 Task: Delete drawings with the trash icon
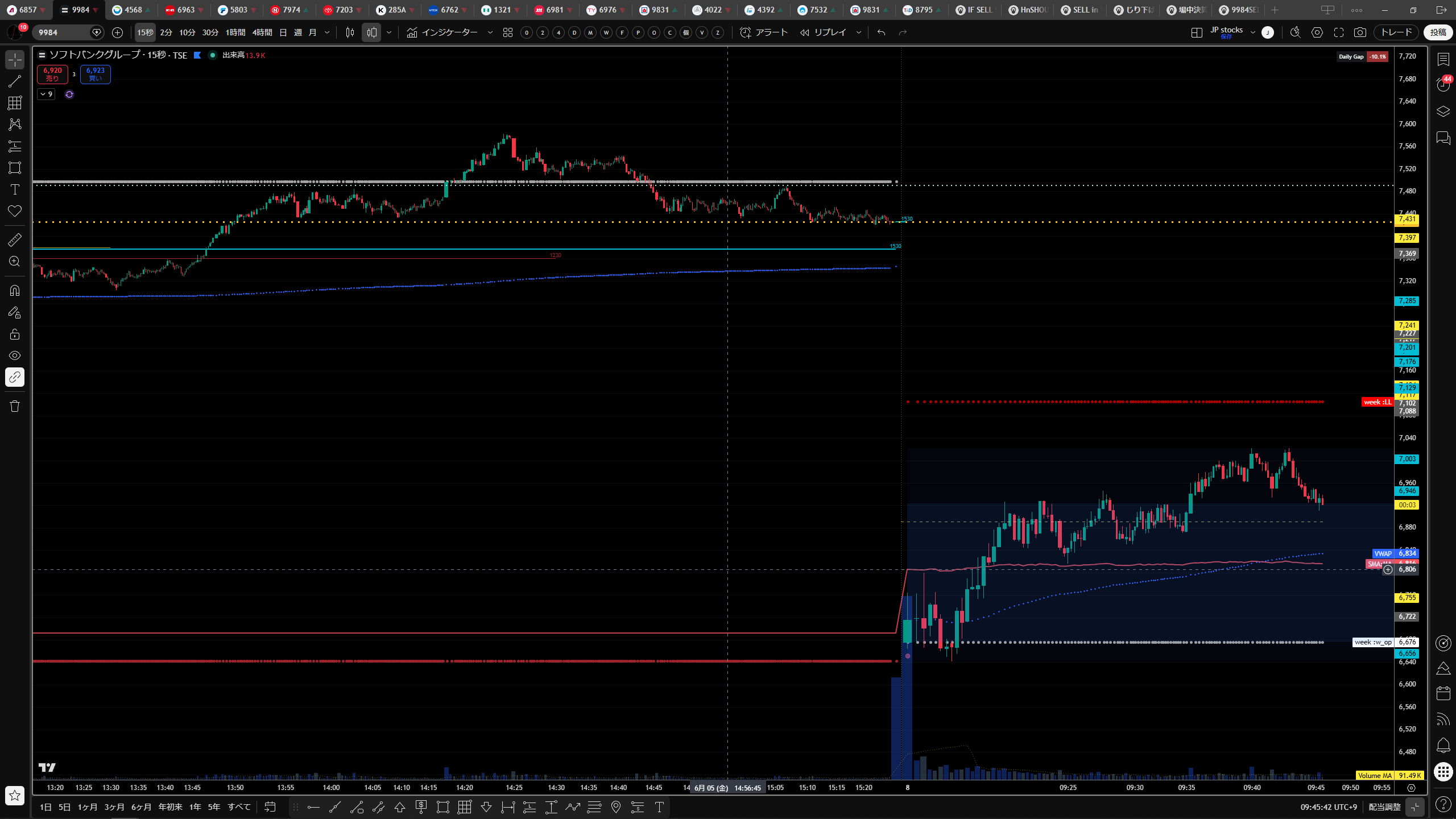(x=15, y=406)
